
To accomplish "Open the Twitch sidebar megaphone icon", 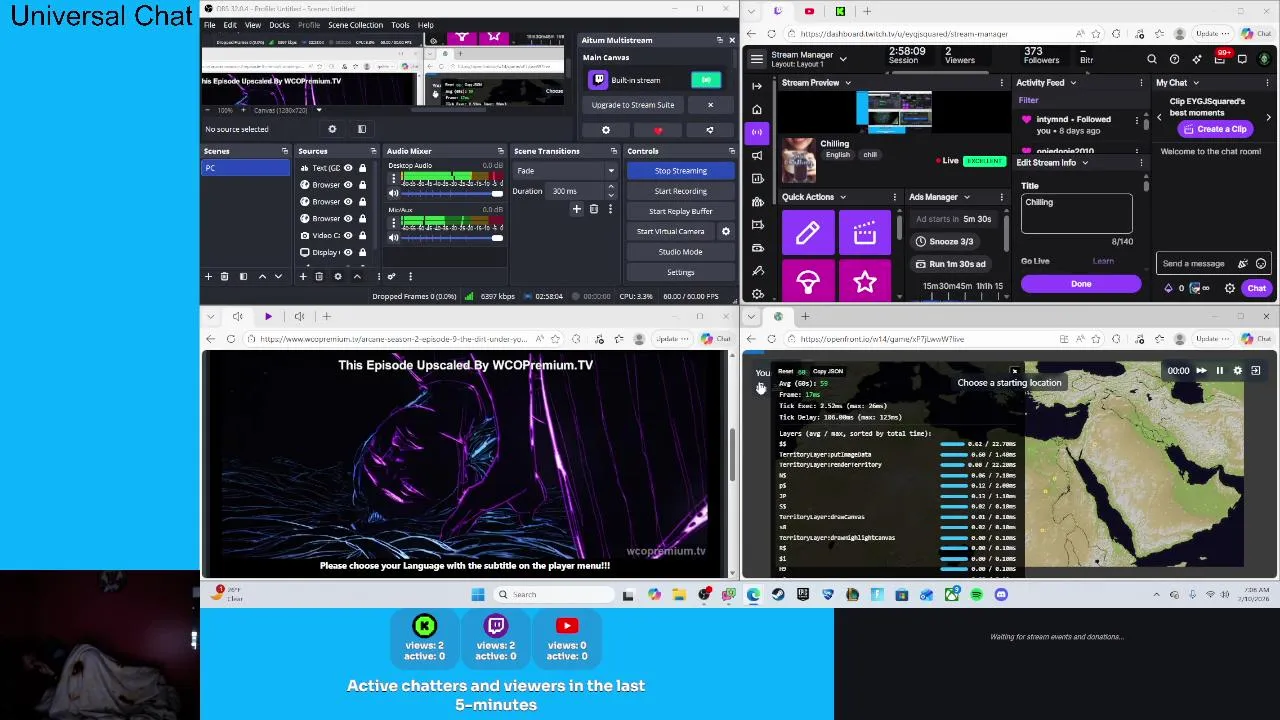I will pos(757,155).
